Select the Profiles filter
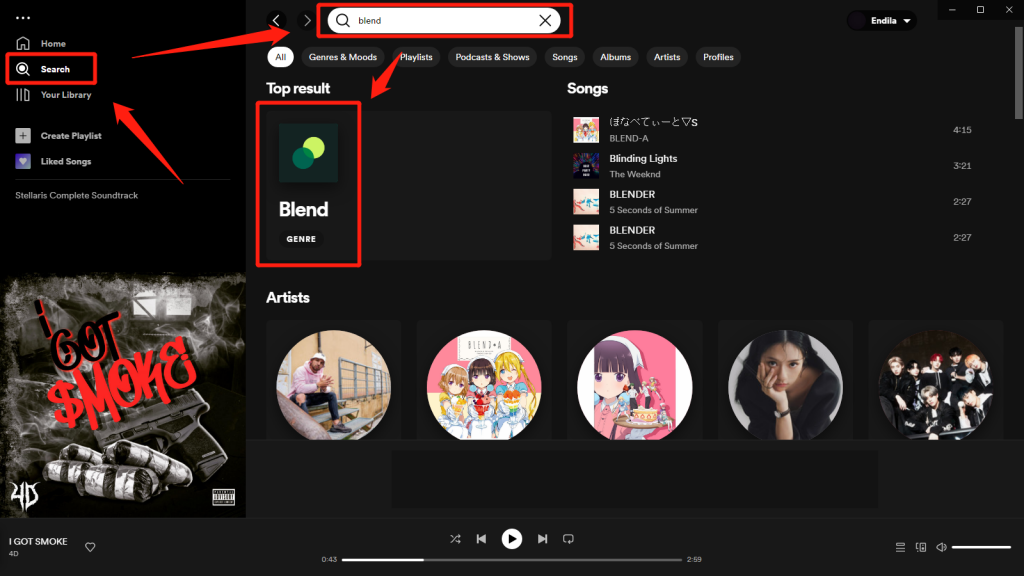1024x576 pixels. tap(718, 57)
